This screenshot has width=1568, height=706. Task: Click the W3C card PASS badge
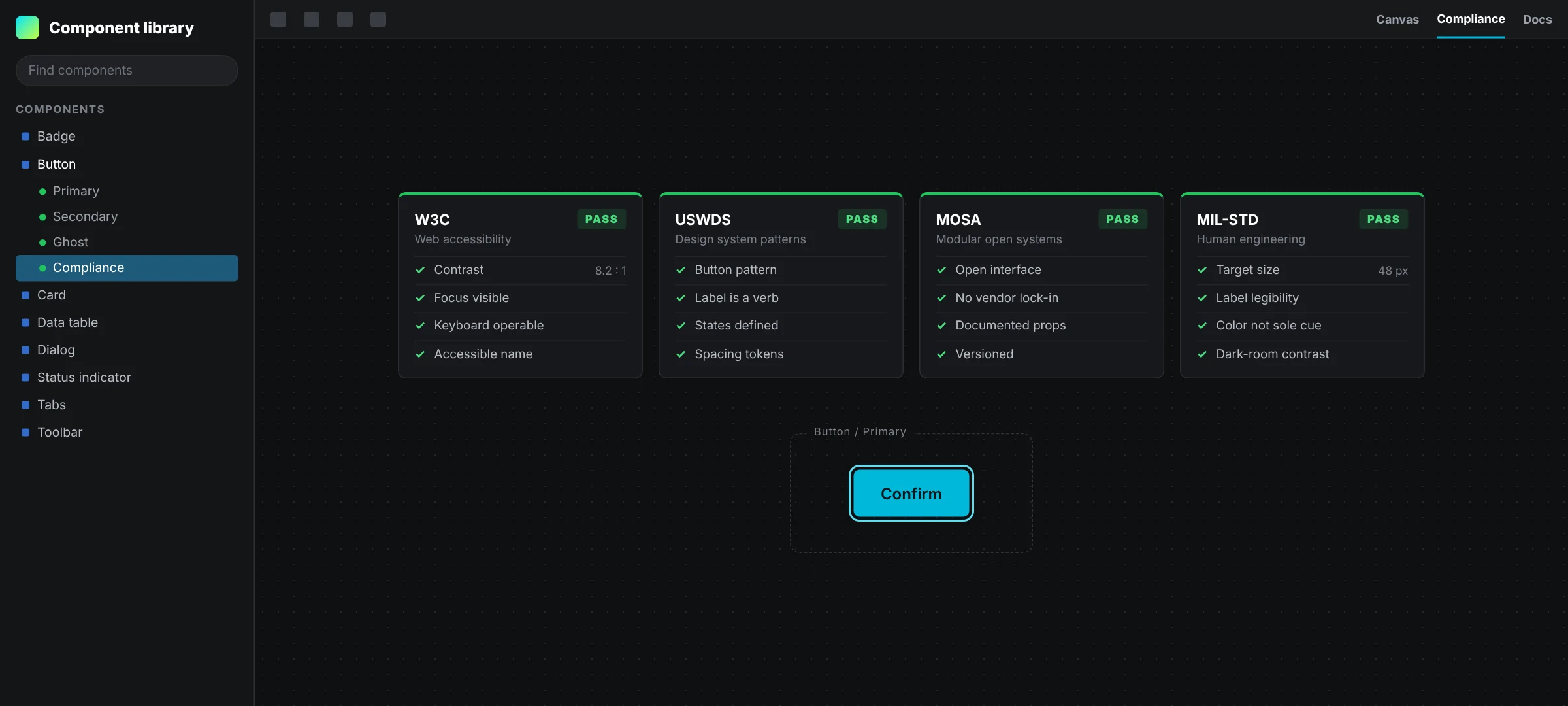pos(601,219)
